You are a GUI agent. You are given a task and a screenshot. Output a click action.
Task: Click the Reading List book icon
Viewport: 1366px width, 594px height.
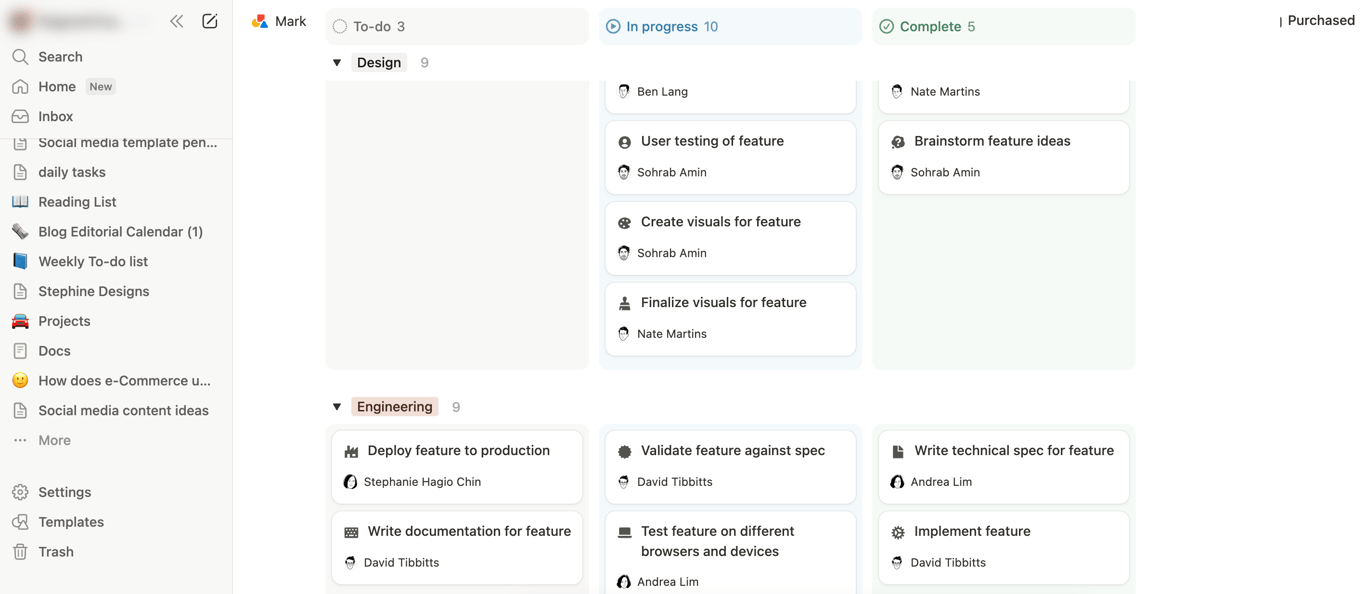20,202
